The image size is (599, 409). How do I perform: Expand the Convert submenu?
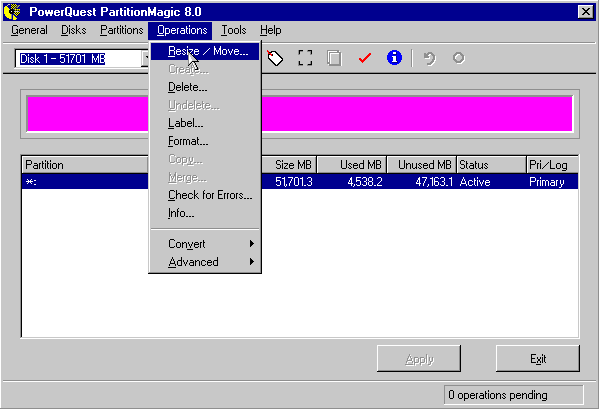click(x=205, y=244)
